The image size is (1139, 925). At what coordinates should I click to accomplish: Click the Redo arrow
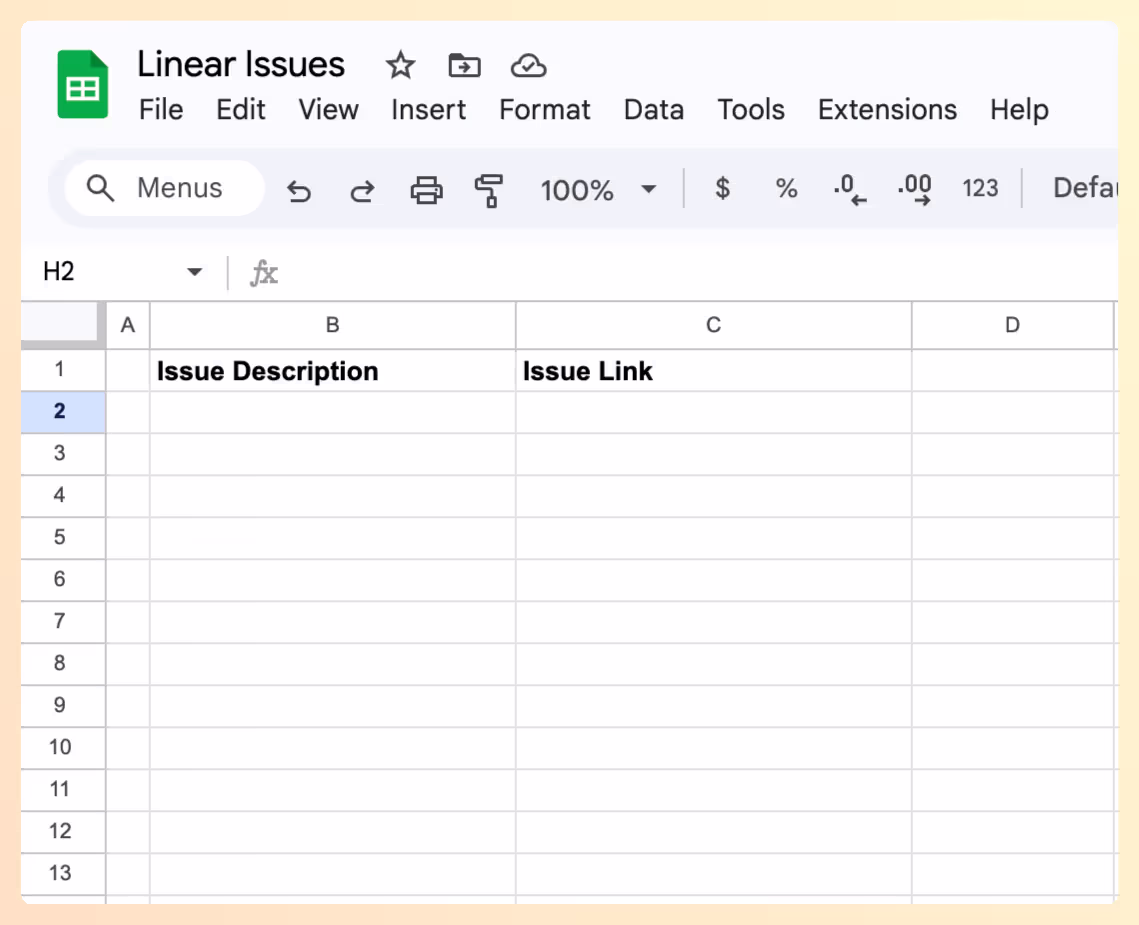tap(362, 190)
